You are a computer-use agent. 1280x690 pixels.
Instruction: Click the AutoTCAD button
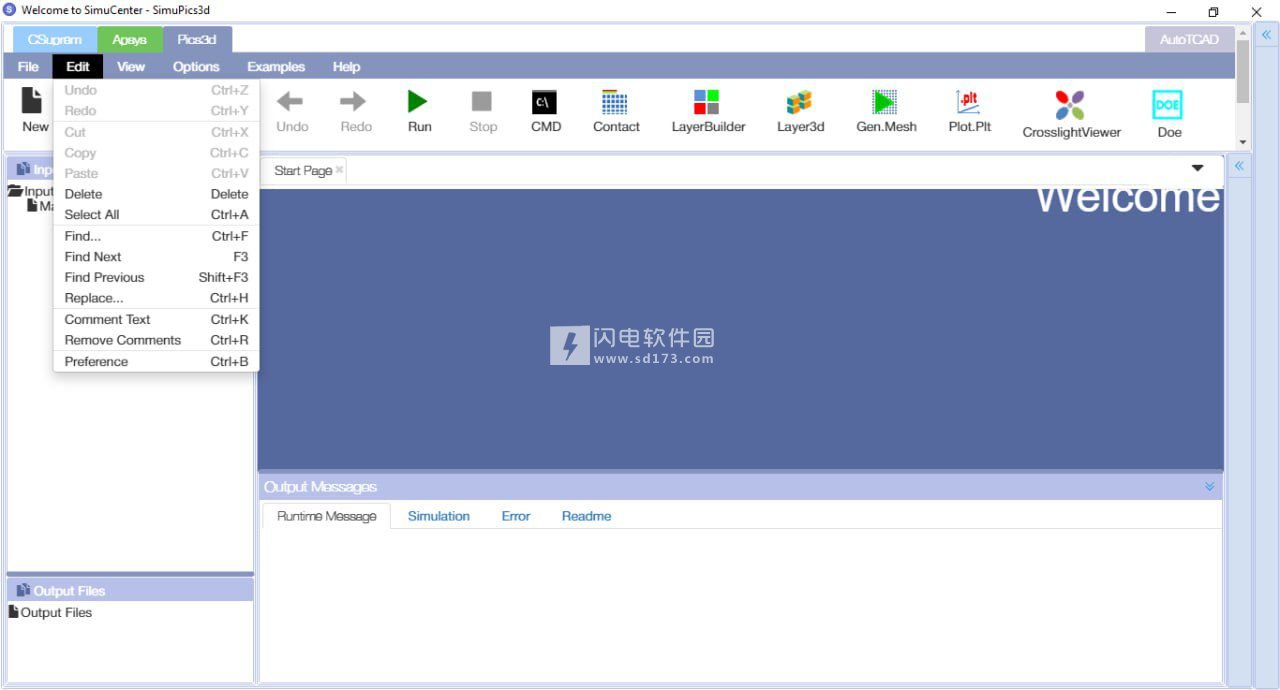[1188, 40]
